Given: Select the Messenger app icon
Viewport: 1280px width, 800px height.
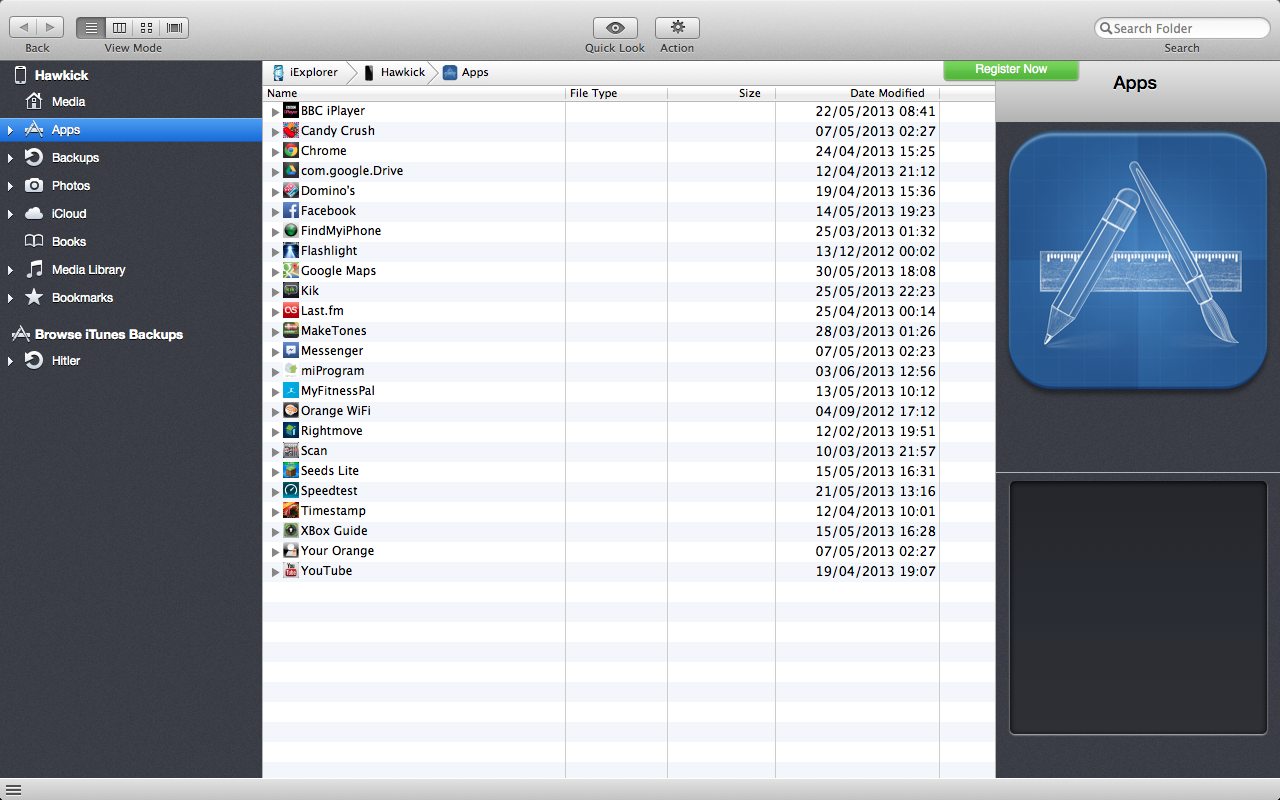Looking at the screenshot, I should click(x=291, y=351).
